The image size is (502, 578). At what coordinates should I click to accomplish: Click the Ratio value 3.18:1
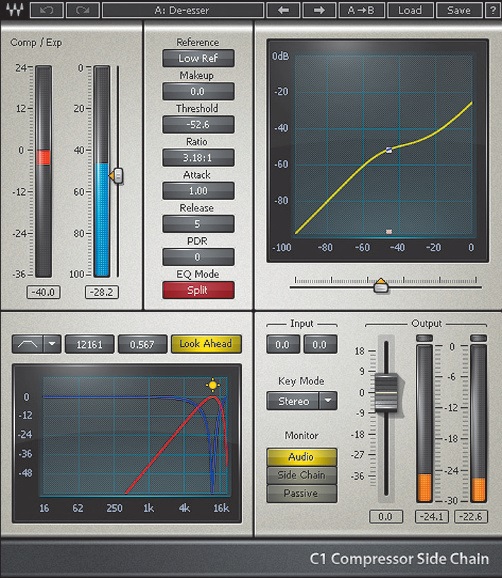click(198, 158)
